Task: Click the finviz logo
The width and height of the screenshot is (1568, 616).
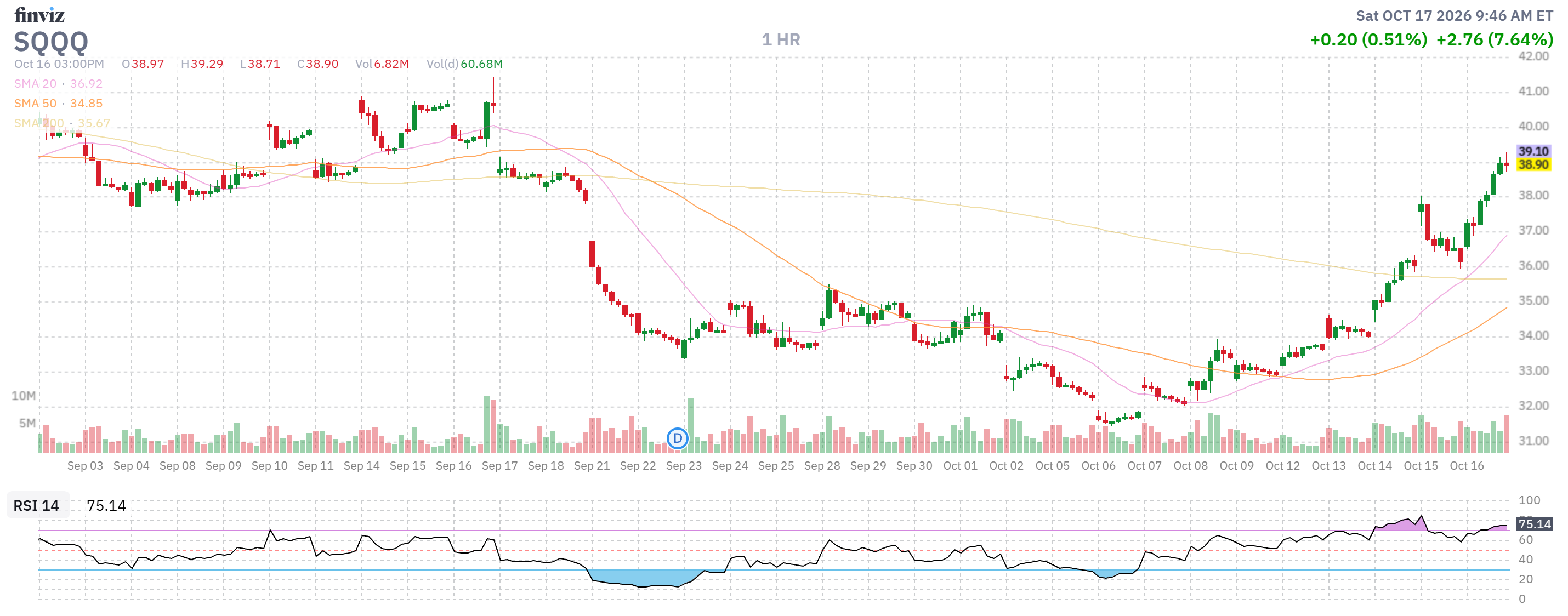Action: 39,15
